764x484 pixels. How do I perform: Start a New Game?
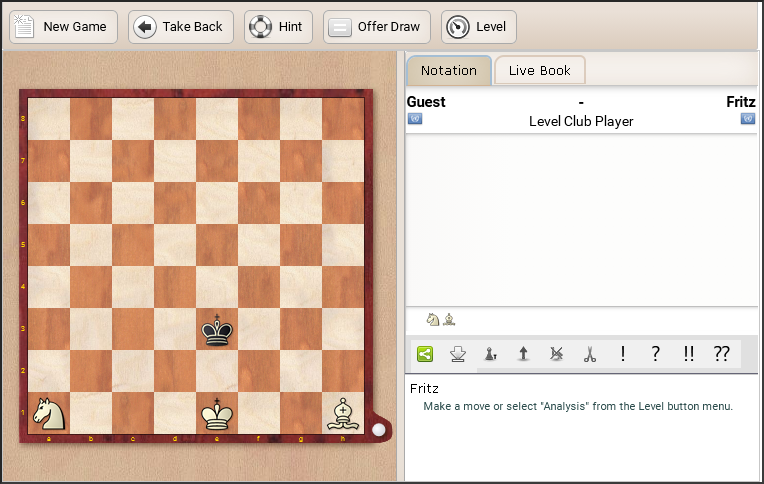click(x=63, y=27)
